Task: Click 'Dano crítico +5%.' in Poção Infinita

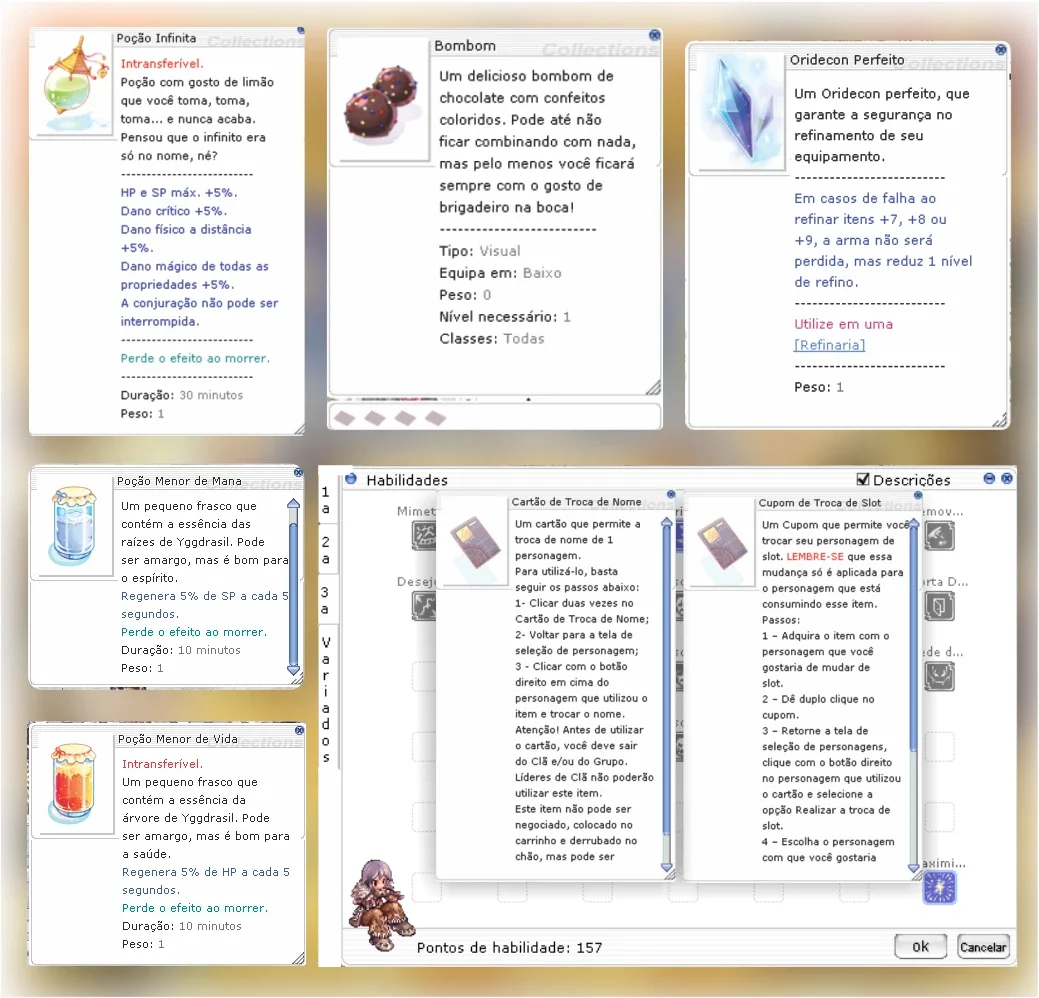Action: pyautogui.click(x=174, y=211)
